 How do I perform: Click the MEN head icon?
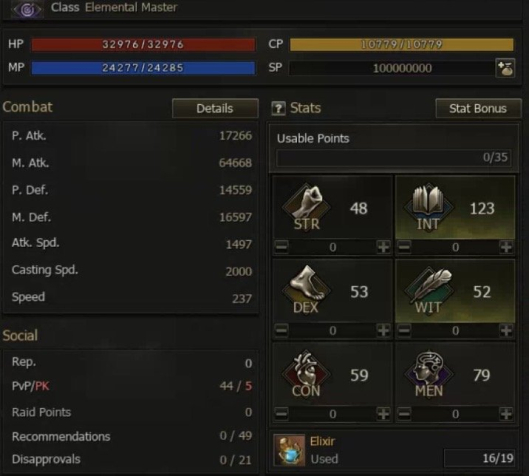429,371
